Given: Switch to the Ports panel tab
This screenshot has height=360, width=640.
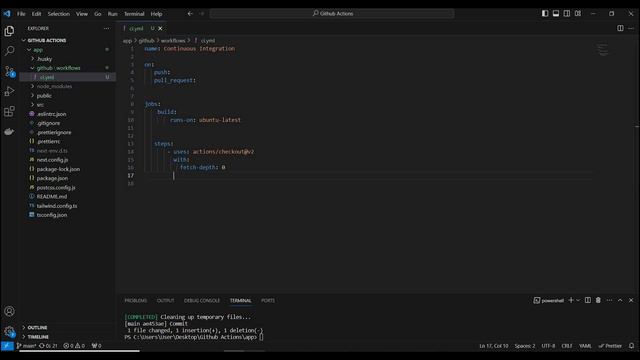Looking at the screenshot, I should pos(268,300).
